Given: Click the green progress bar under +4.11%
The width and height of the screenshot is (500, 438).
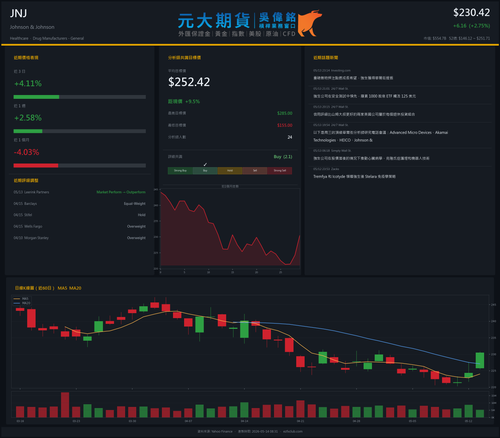Looking at the screenshot, I should click(36, 97).
